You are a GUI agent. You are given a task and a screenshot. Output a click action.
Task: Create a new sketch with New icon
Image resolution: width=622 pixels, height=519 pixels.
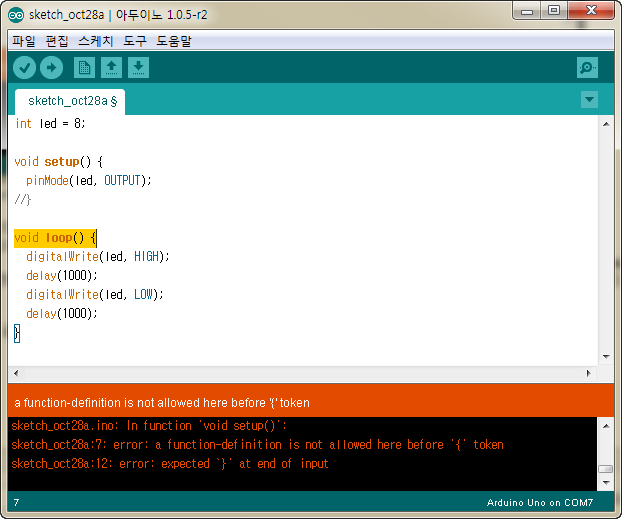click(x=84, y=67)
